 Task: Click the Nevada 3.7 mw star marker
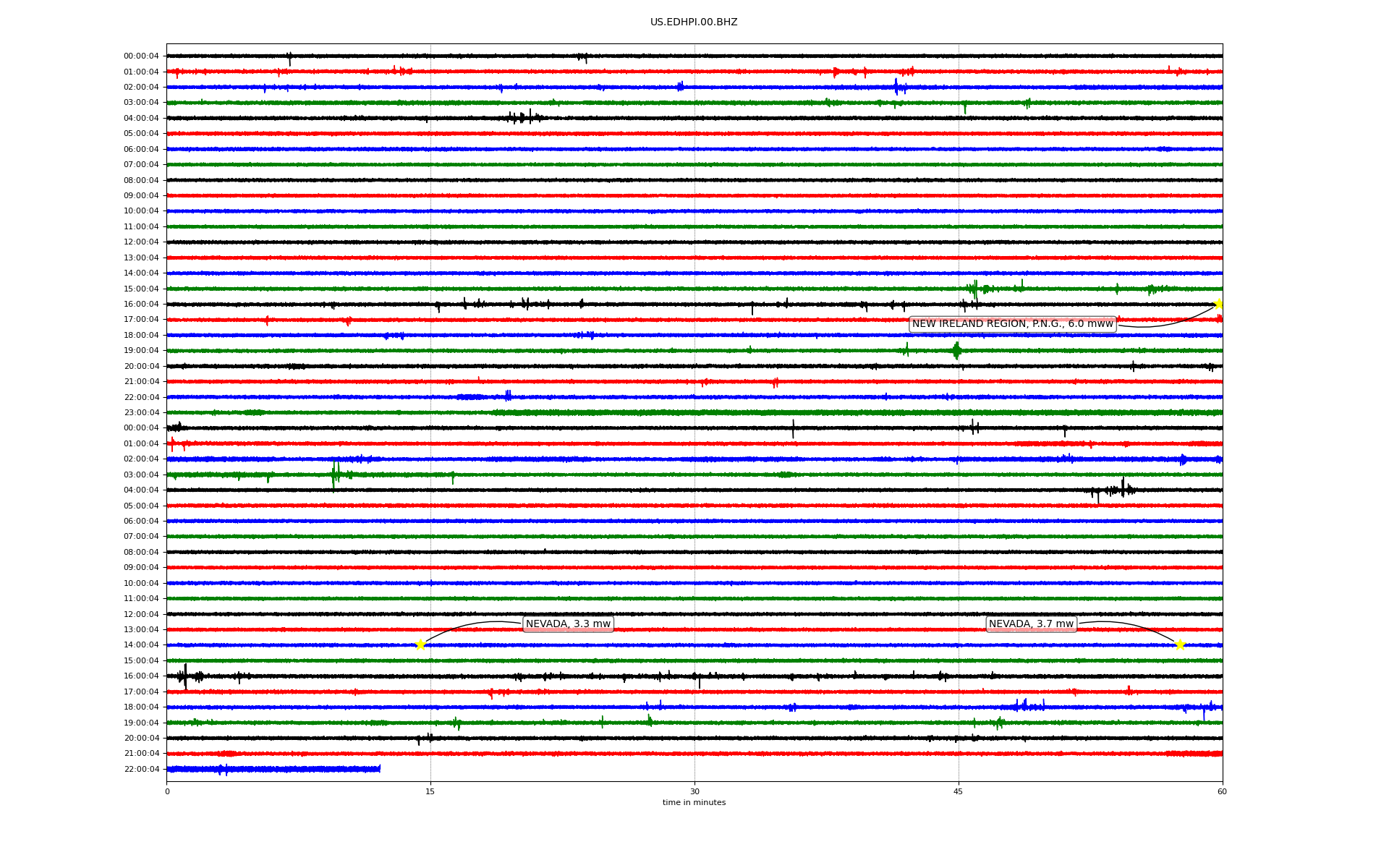[x=1180, y=644]
